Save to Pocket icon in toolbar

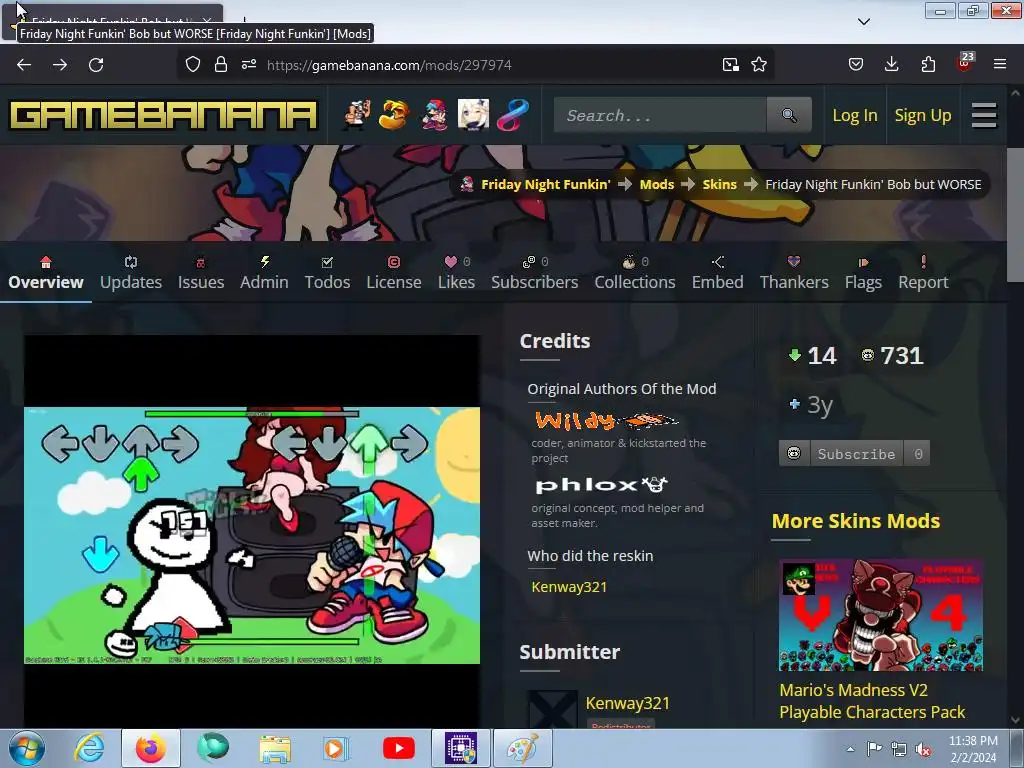click(x=856, y=64)
